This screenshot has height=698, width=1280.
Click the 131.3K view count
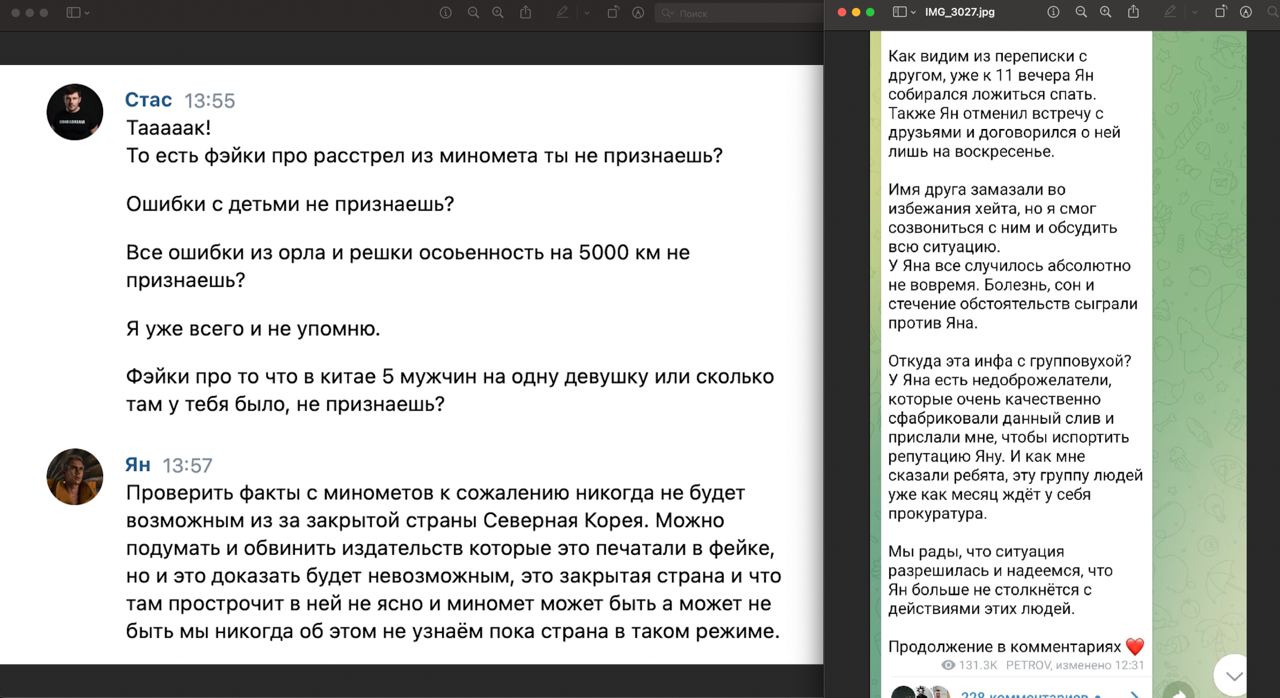coord(978,665)
